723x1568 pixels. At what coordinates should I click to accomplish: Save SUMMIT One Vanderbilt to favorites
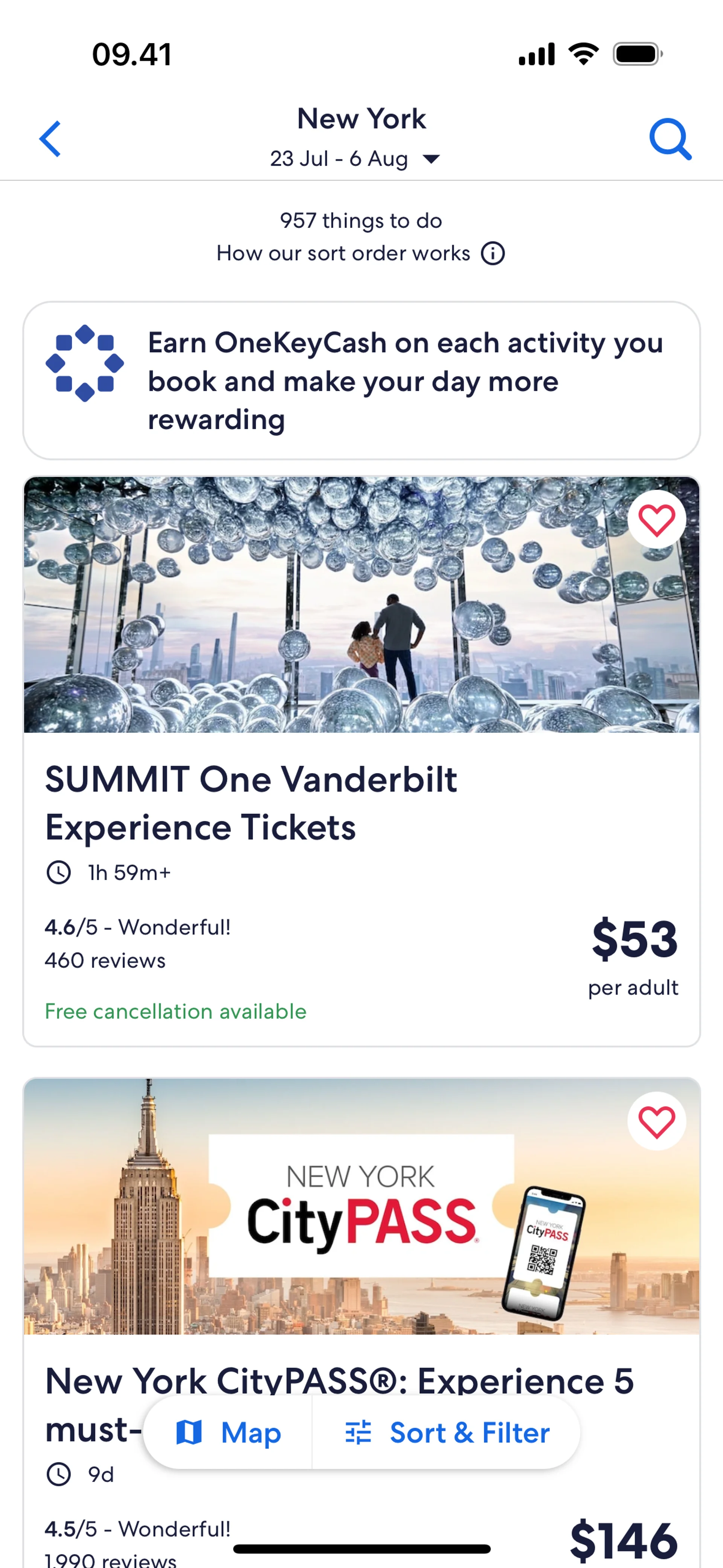tap(656, 520)
